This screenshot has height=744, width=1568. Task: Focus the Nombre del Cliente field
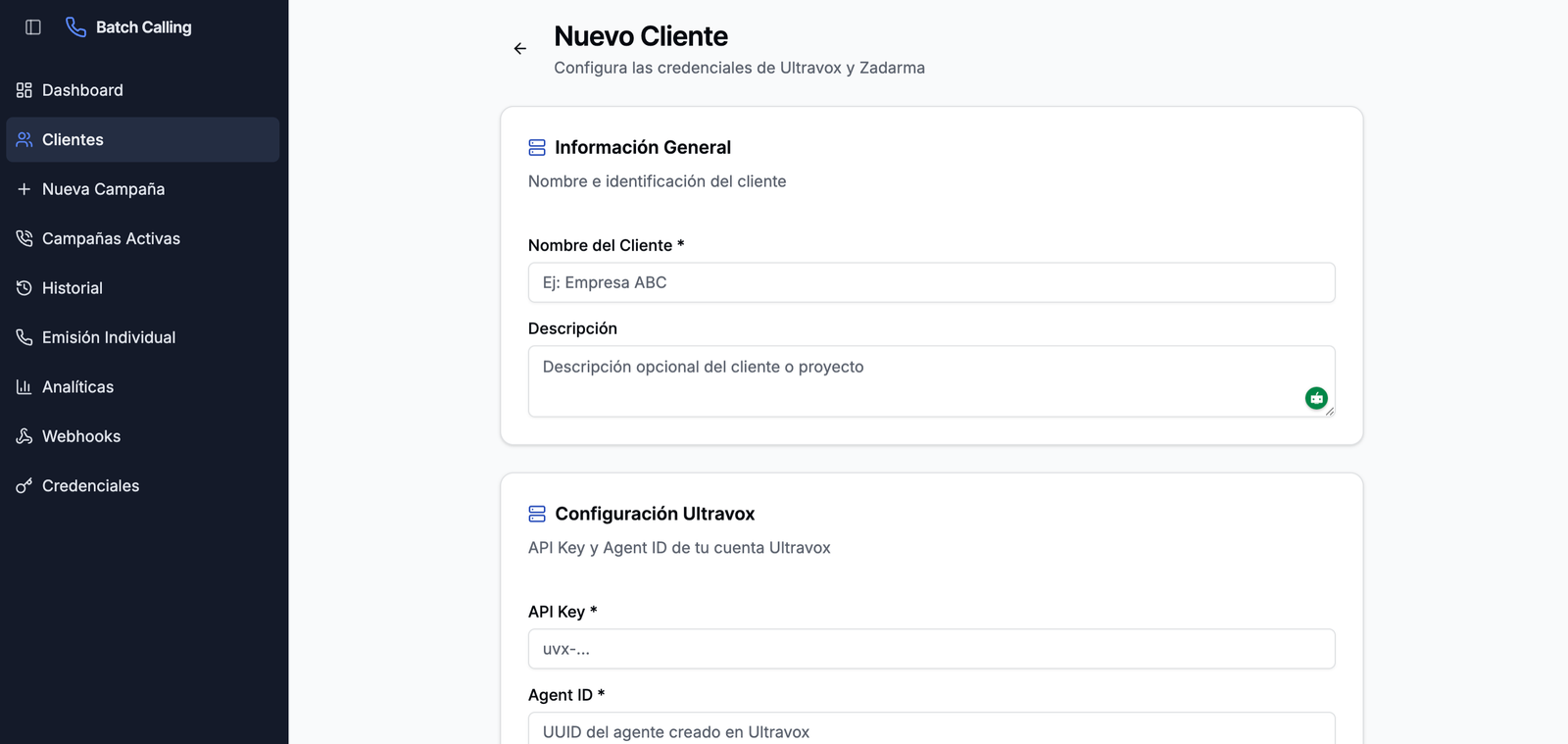931,282
